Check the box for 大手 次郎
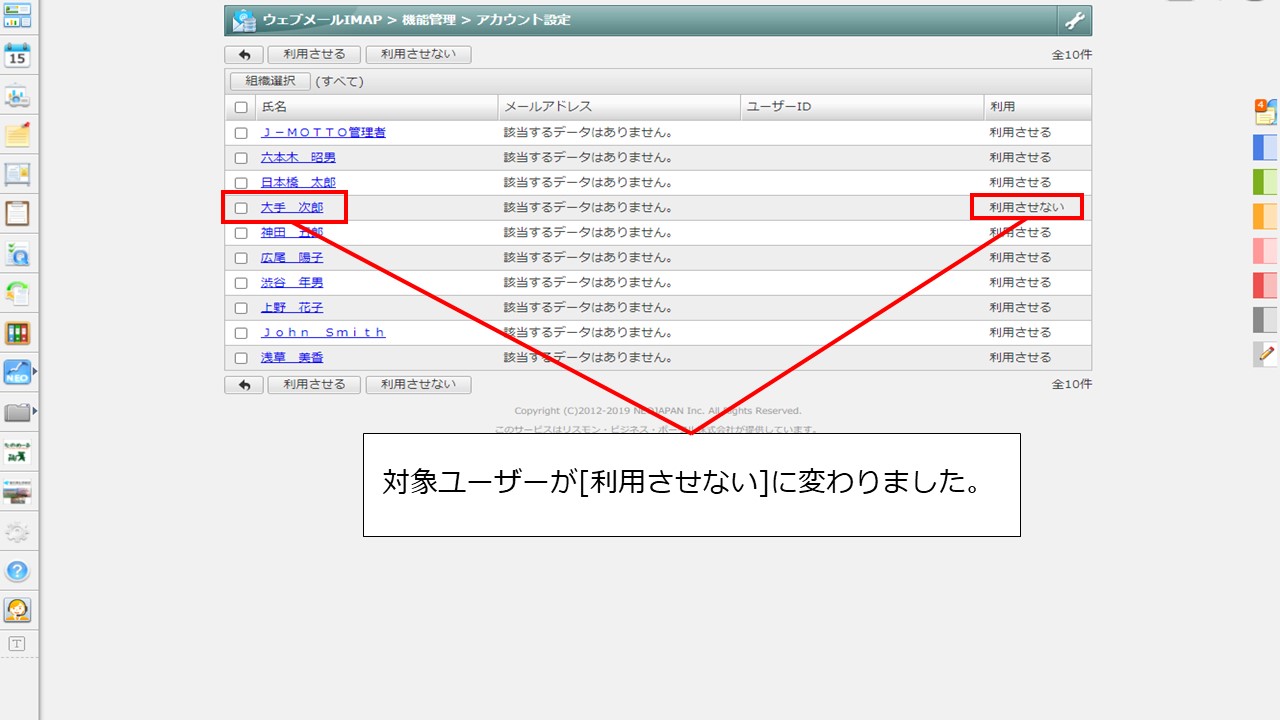 tap(241, 208)
